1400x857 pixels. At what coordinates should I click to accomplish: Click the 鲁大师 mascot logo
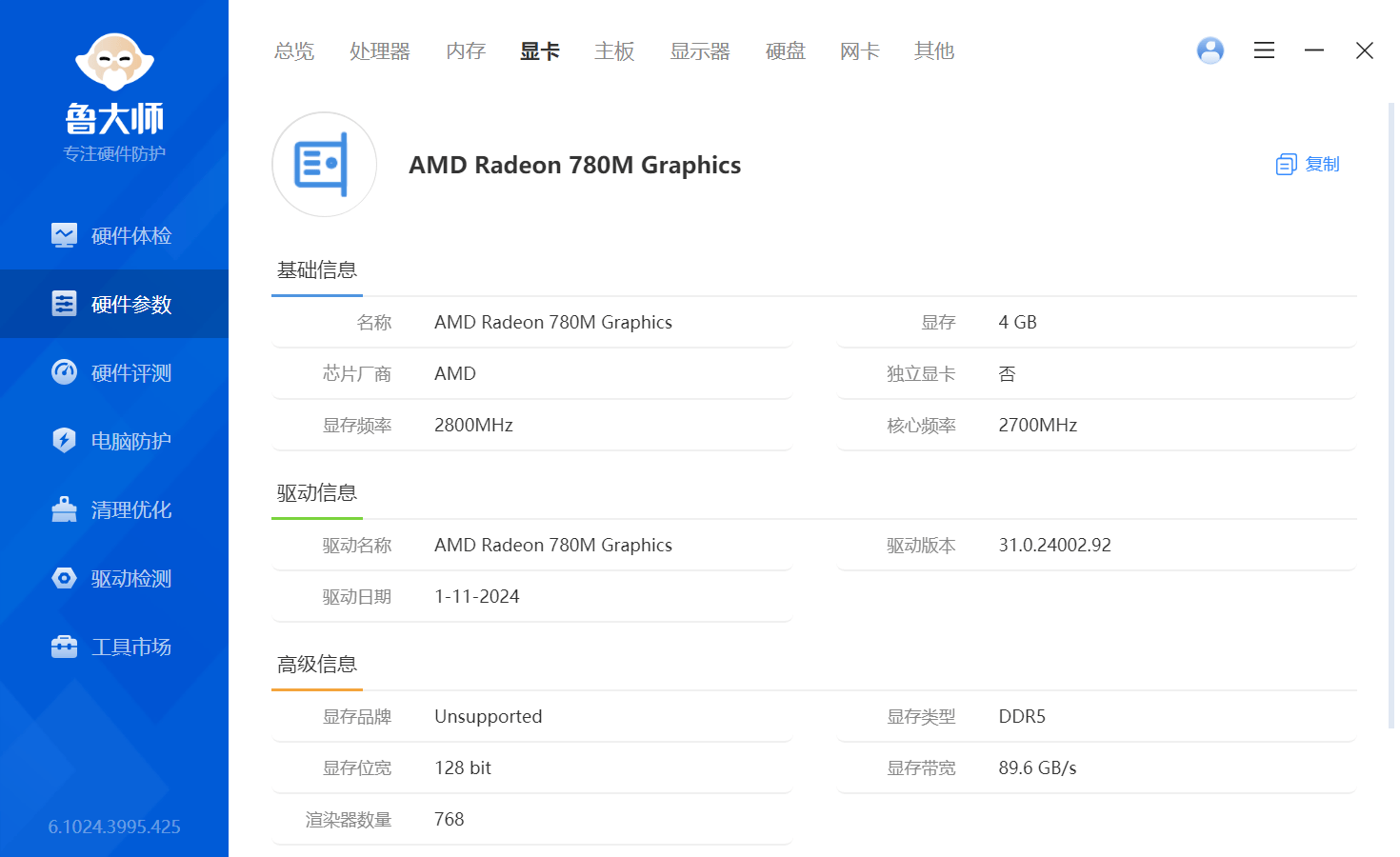click(113, 64)
